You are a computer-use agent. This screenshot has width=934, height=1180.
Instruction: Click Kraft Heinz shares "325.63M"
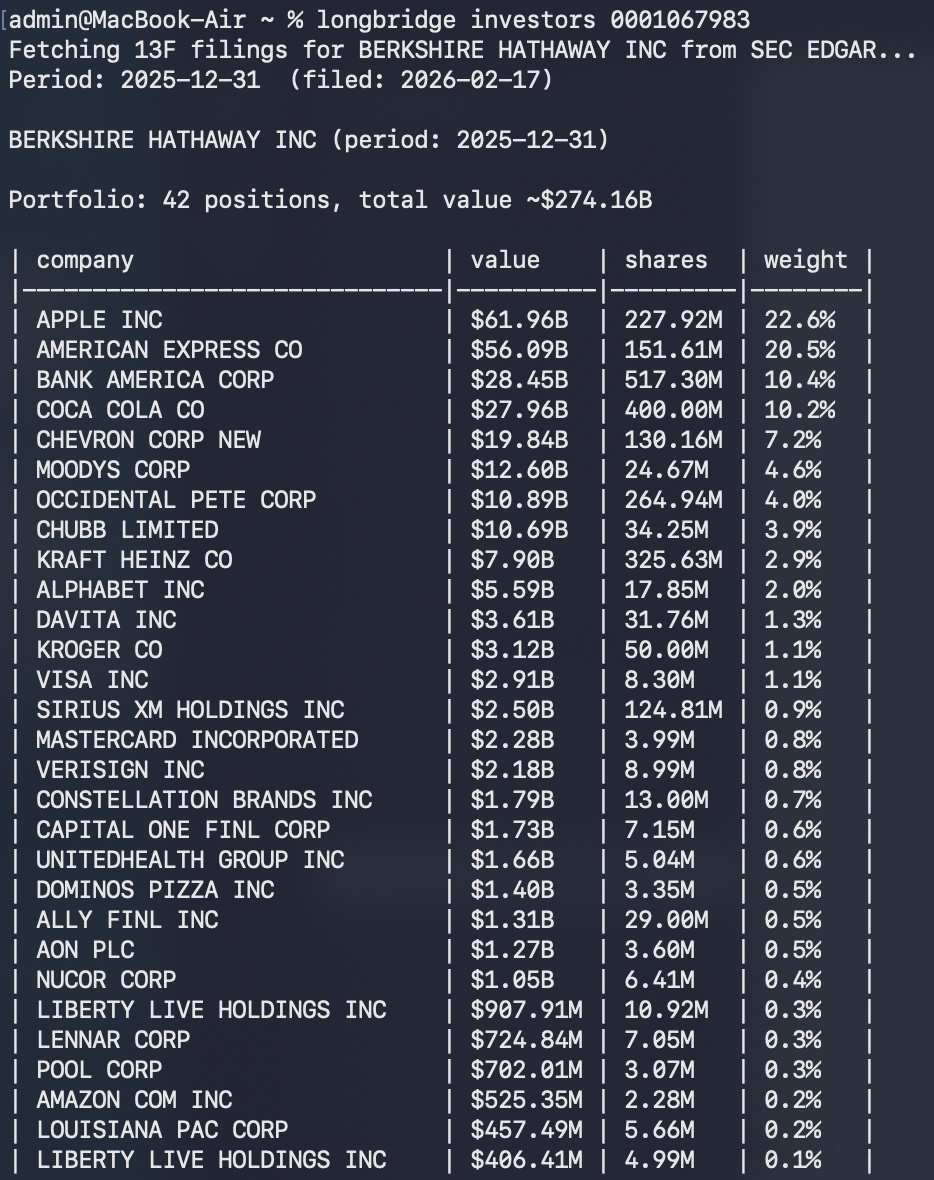click(673, 560)
